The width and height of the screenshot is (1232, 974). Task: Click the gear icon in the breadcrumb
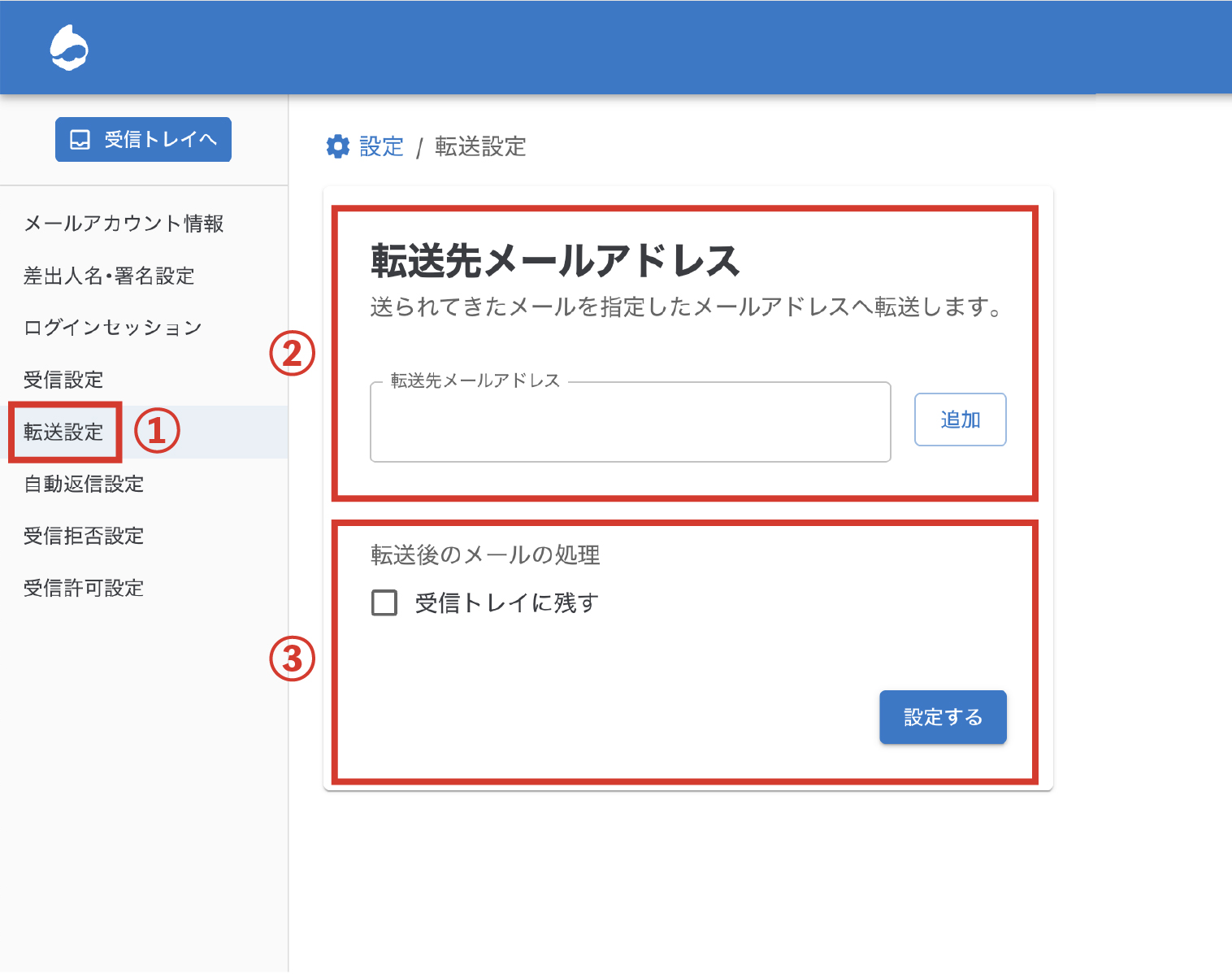337,146
